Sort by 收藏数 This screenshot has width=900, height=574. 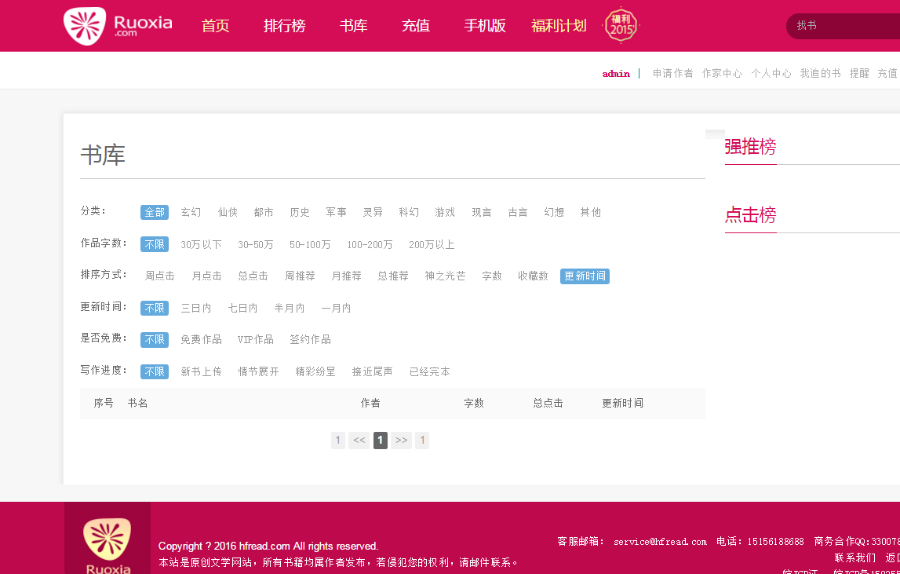point(533,276)
